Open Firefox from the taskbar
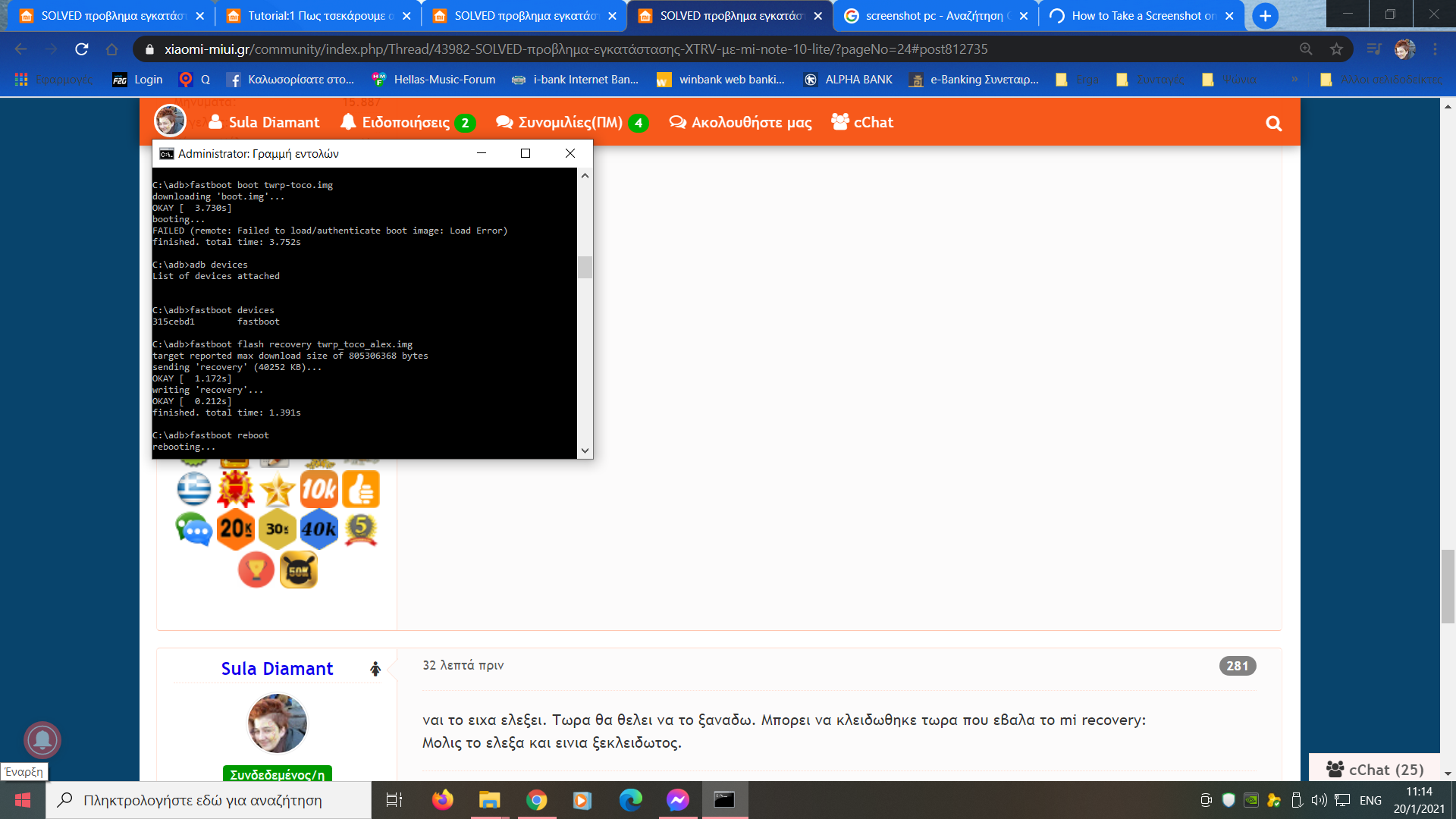 click(x=442, y=800)
